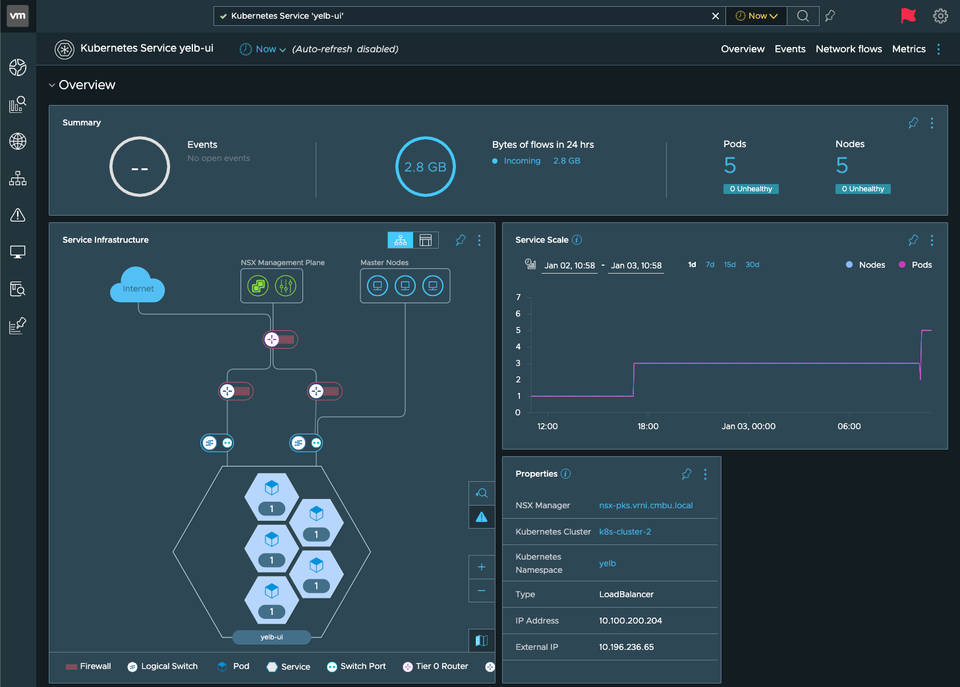Click the Jan 02, 10:58 start date field
Image resolution: width=960 pixels, height=687 pixels.
(x=569, y=266)
